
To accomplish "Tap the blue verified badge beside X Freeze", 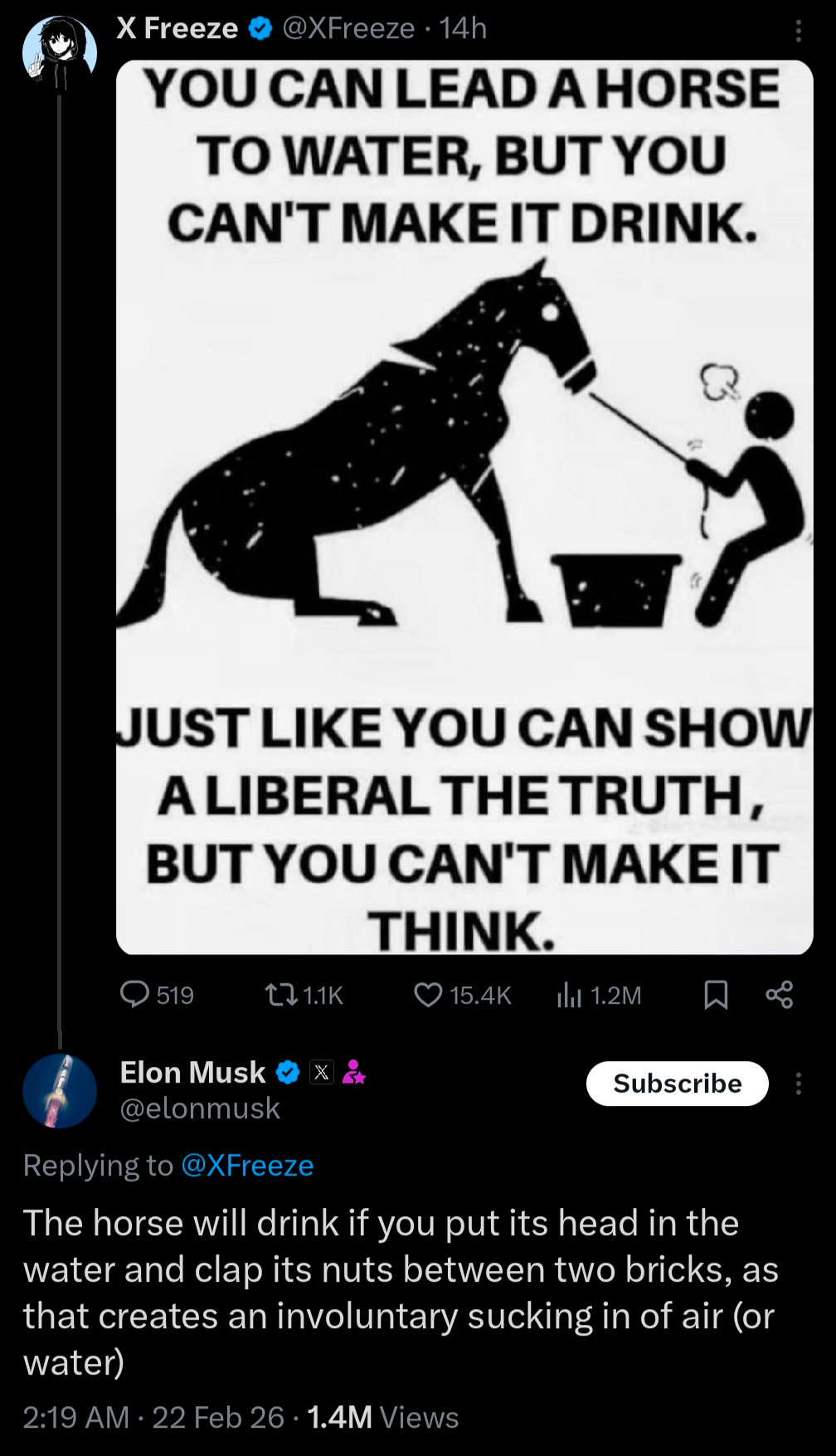I will 260,29.
